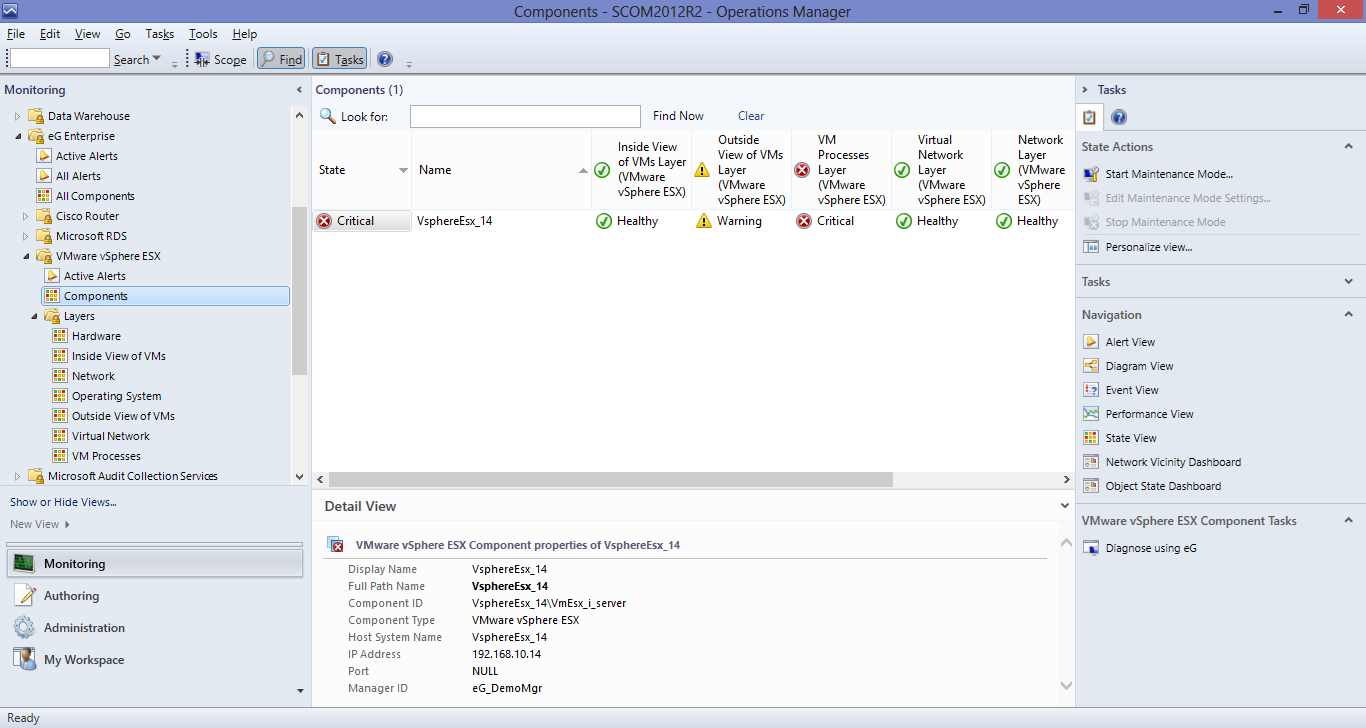The width and height of the screenshot is (1366, 728).
Task: Switch to the Help tab icon in Tasks pane
Action: [1119, 118]
